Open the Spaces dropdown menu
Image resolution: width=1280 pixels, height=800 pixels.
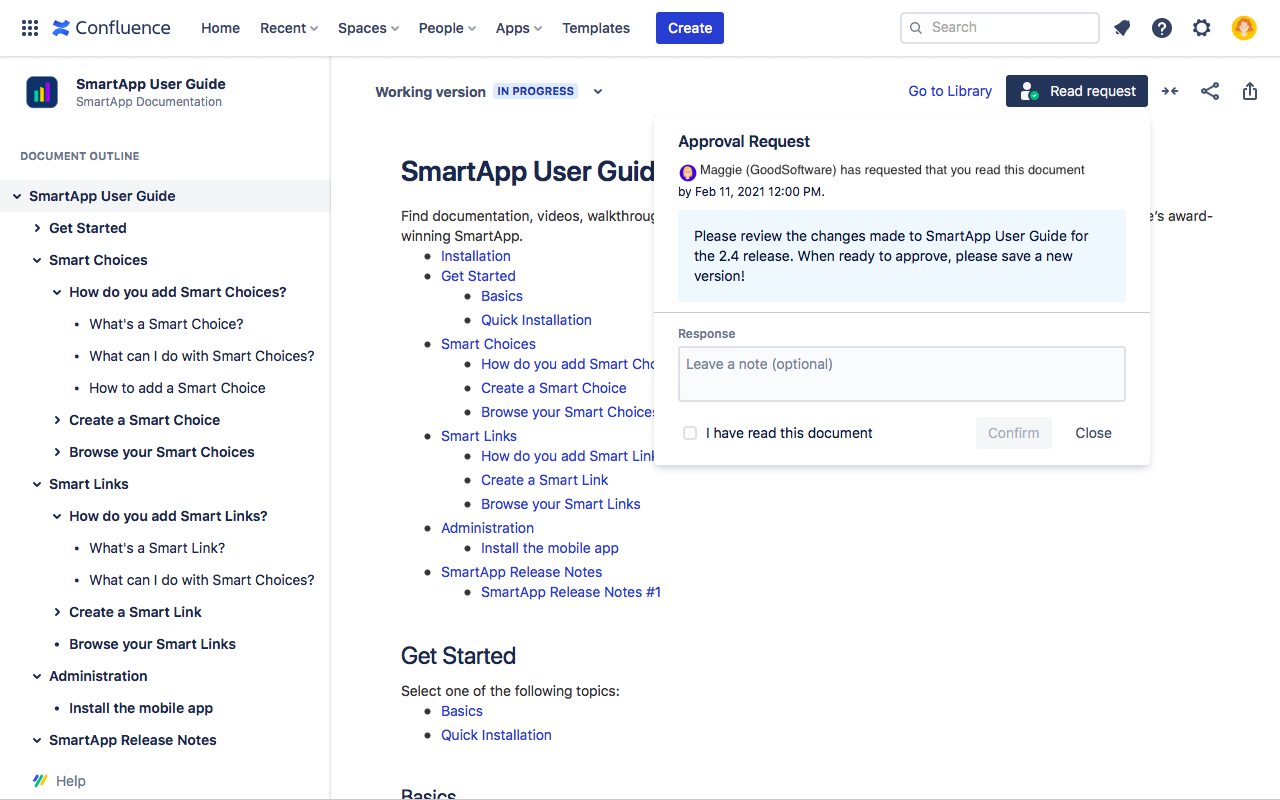pos(368,27)
